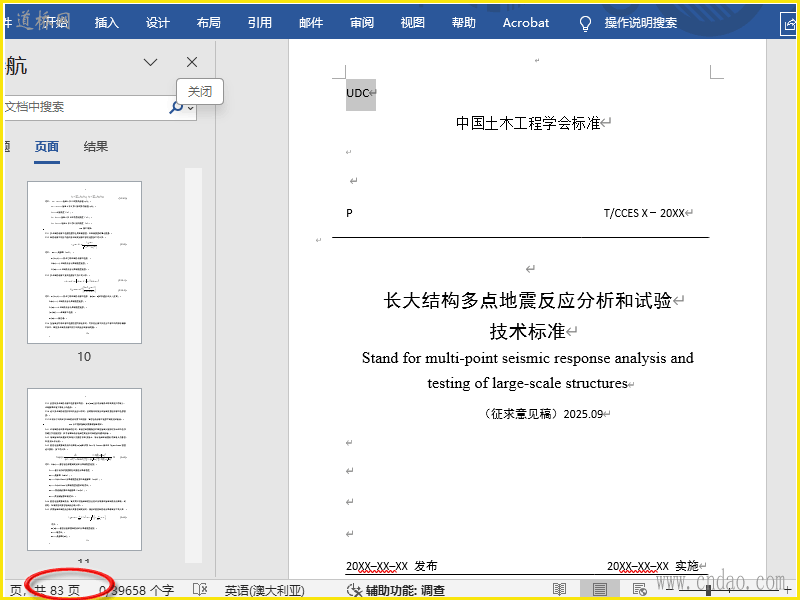Click the 英语(澳大利亚) language indicator
Screen dimensions: 800x600
click(265, 591)
